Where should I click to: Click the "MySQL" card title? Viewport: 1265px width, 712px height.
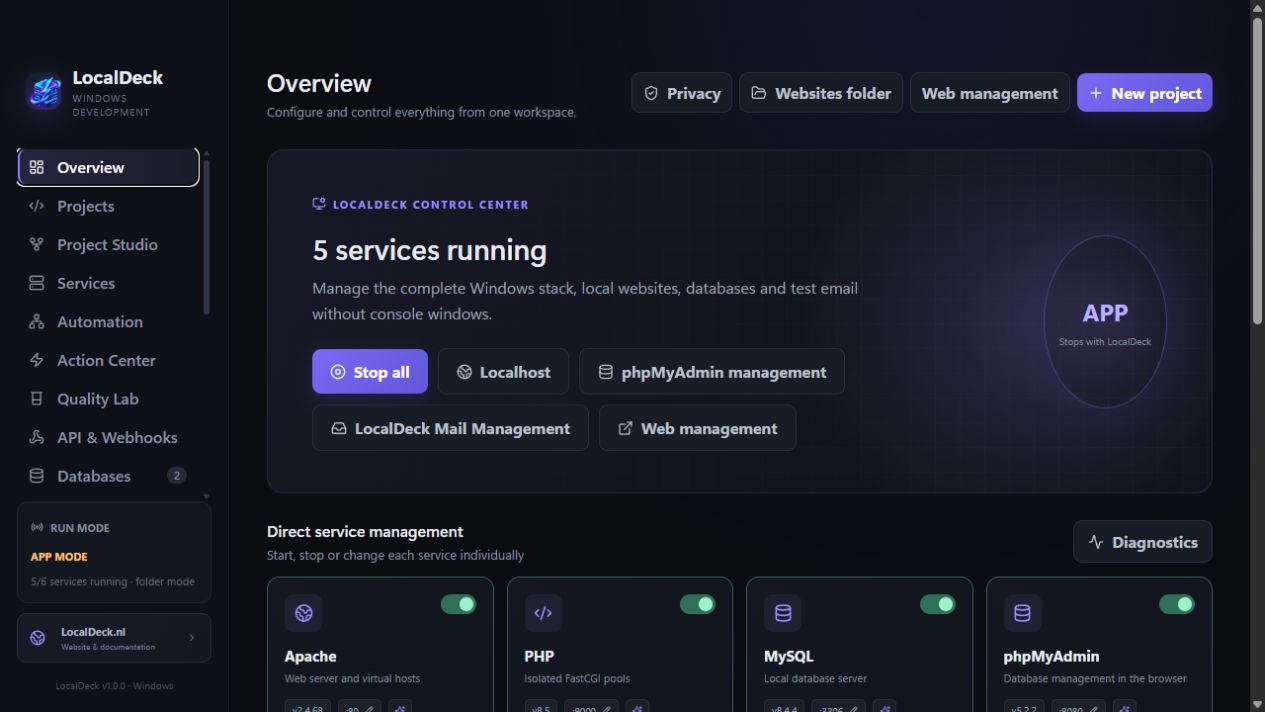(789, 657)
